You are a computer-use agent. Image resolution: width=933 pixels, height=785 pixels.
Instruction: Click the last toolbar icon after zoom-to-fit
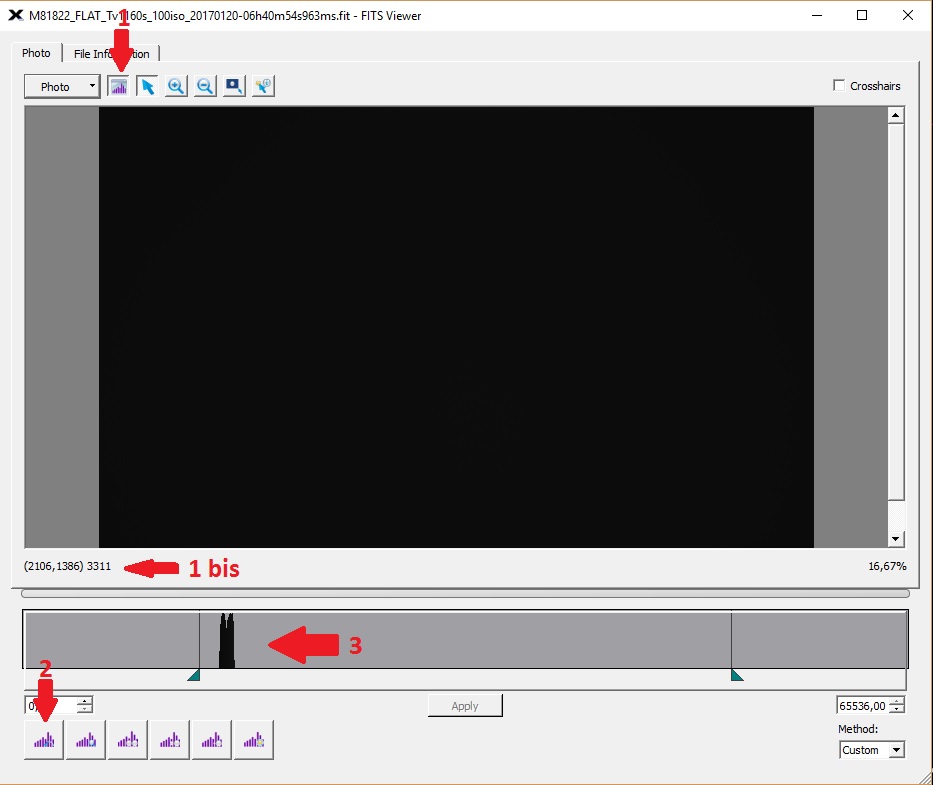(263, 86)
